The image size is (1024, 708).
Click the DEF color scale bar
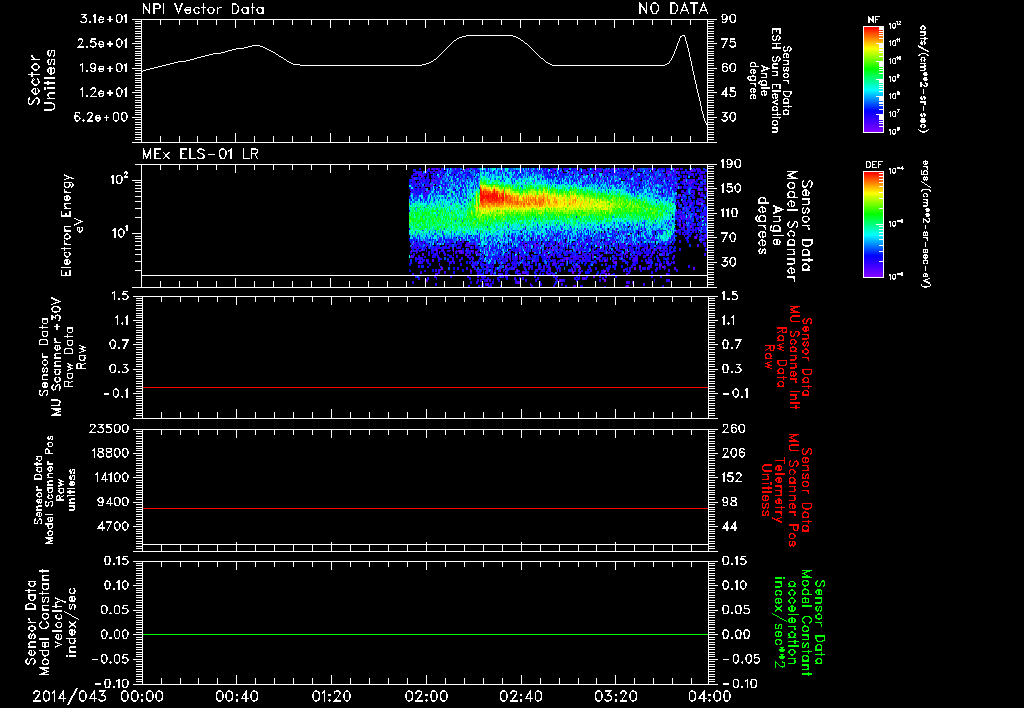point(873,225)
